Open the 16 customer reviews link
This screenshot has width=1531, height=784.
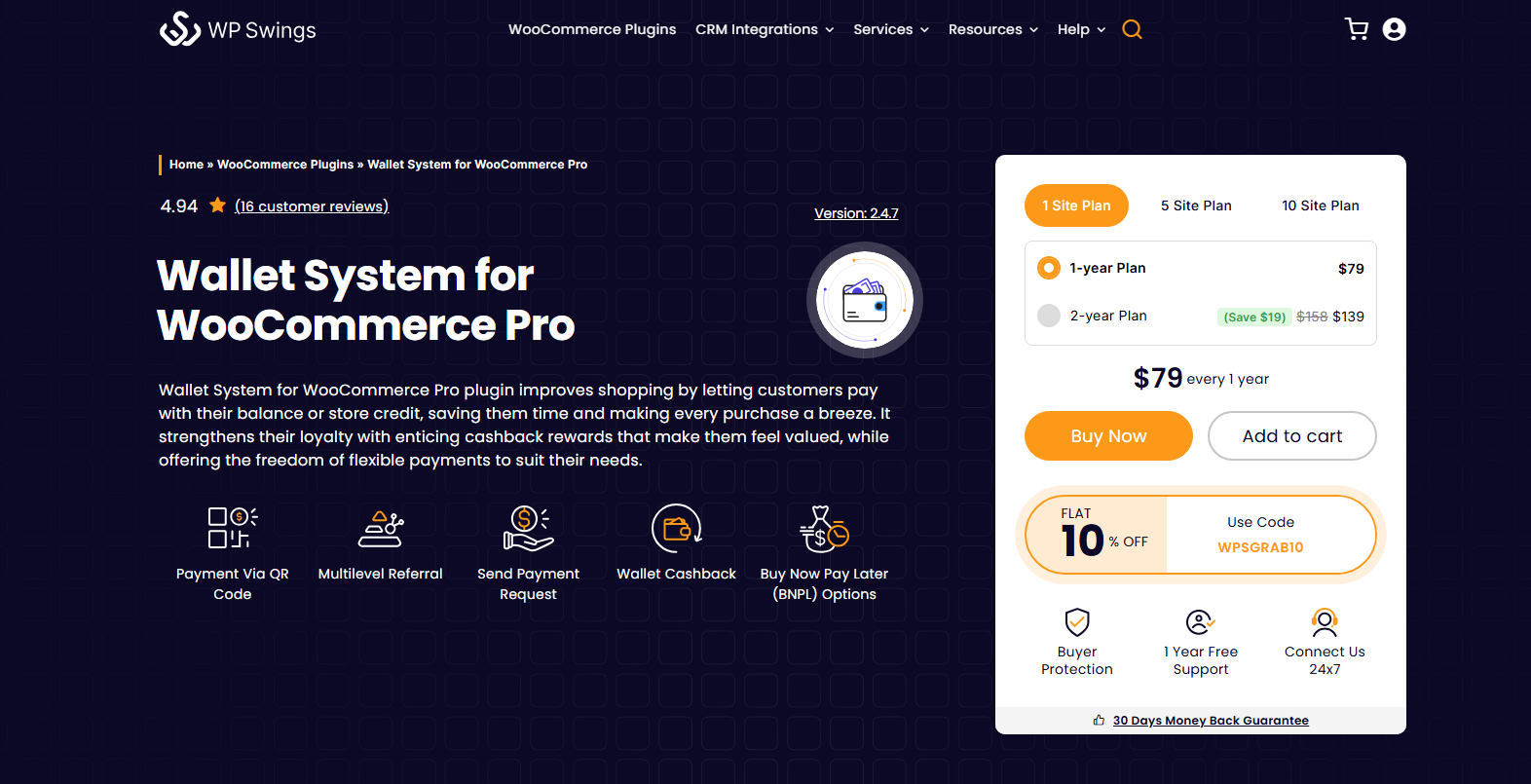pos(312,205)
